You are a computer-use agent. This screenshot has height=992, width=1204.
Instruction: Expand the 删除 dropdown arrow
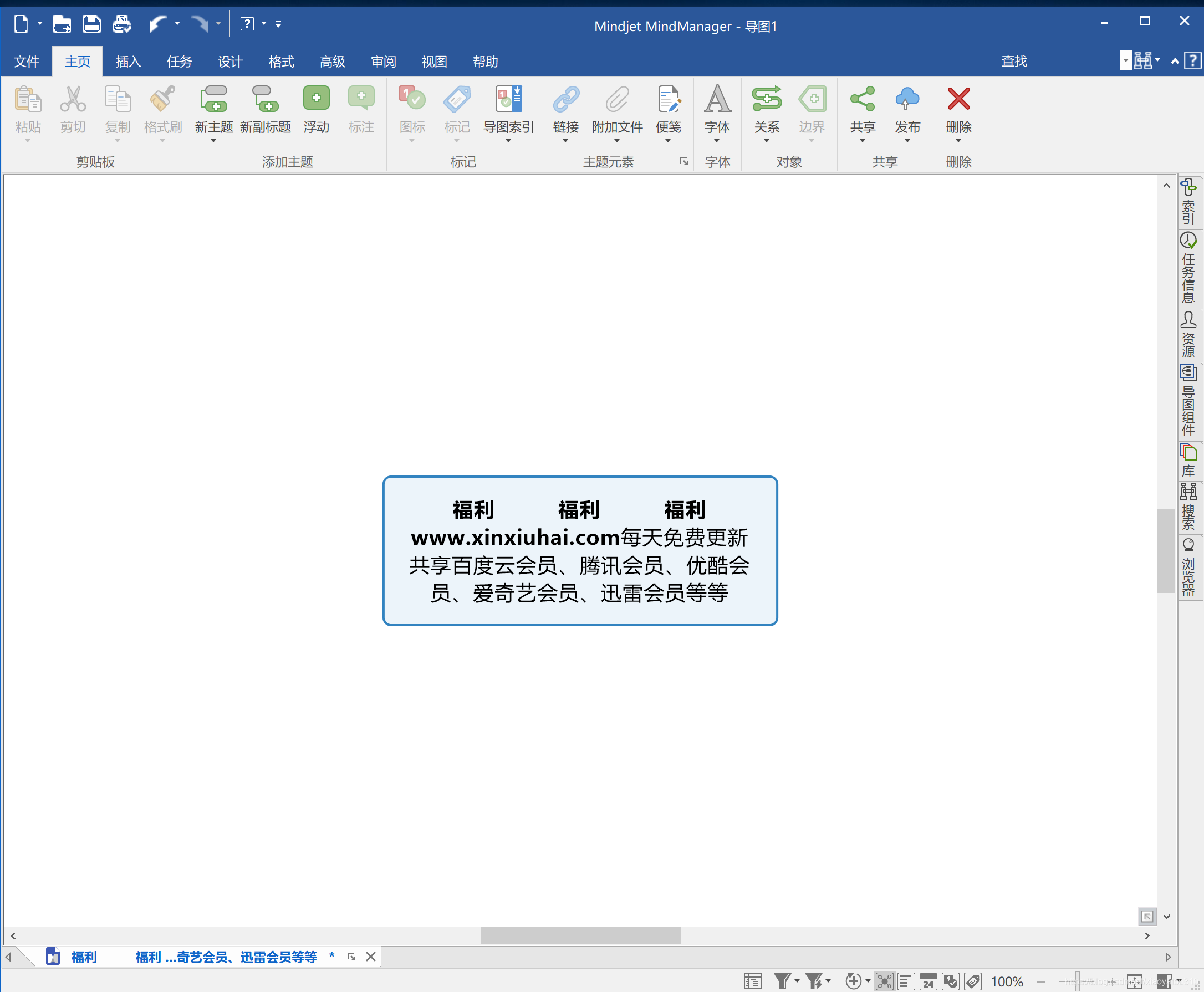tap(958, 141)
